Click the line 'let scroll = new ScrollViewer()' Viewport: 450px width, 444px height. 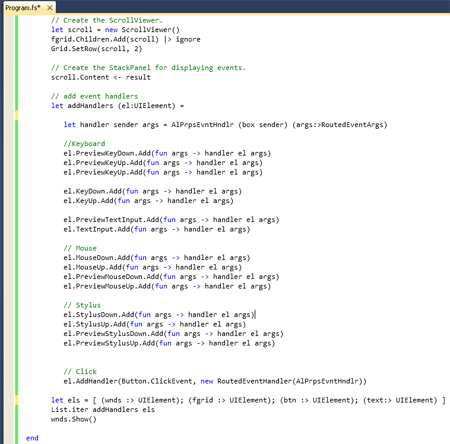click(x=115, y=30)
